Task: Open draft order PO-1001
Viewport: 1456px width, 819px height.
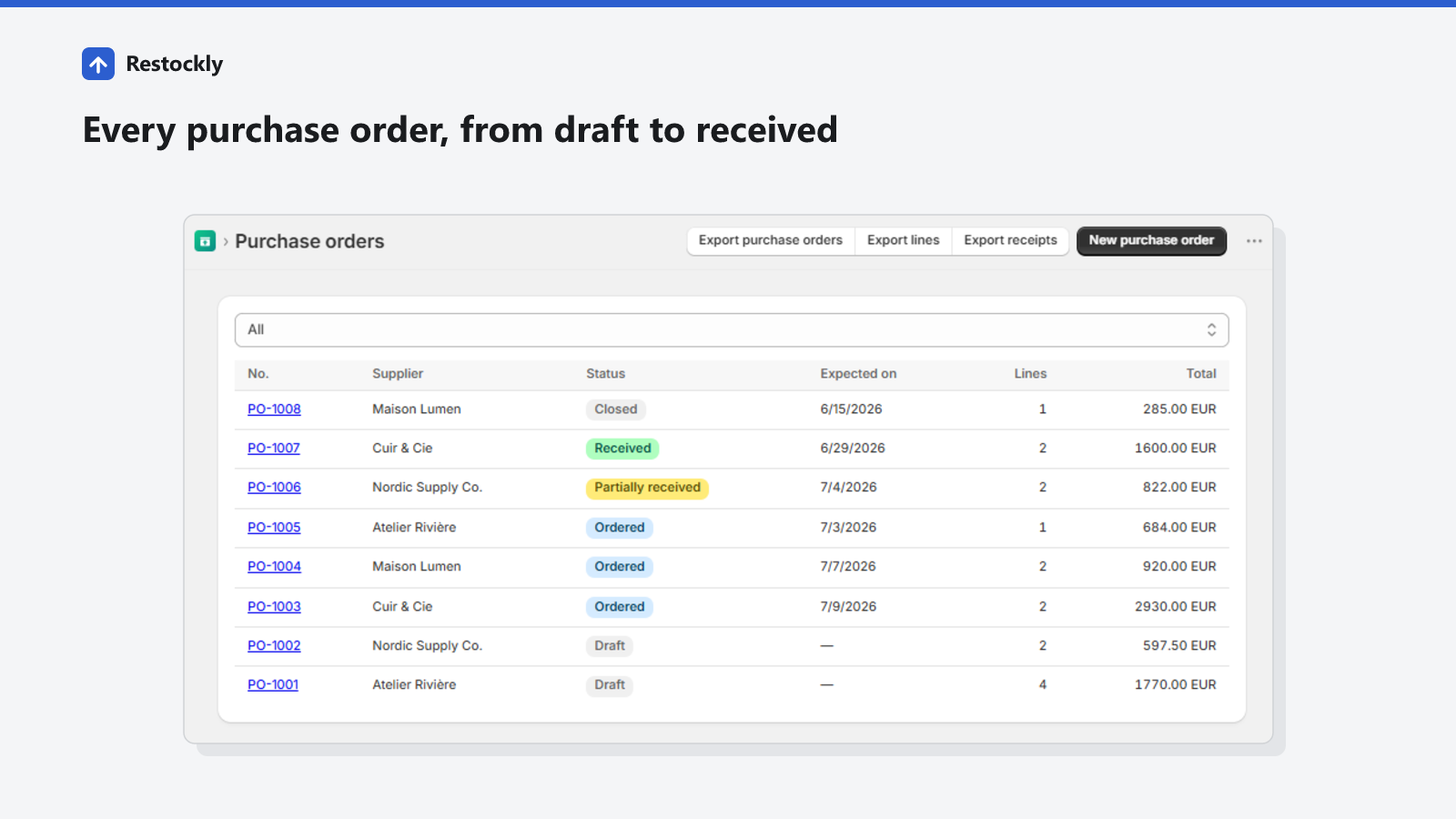Action: click(x=273, y=685)
